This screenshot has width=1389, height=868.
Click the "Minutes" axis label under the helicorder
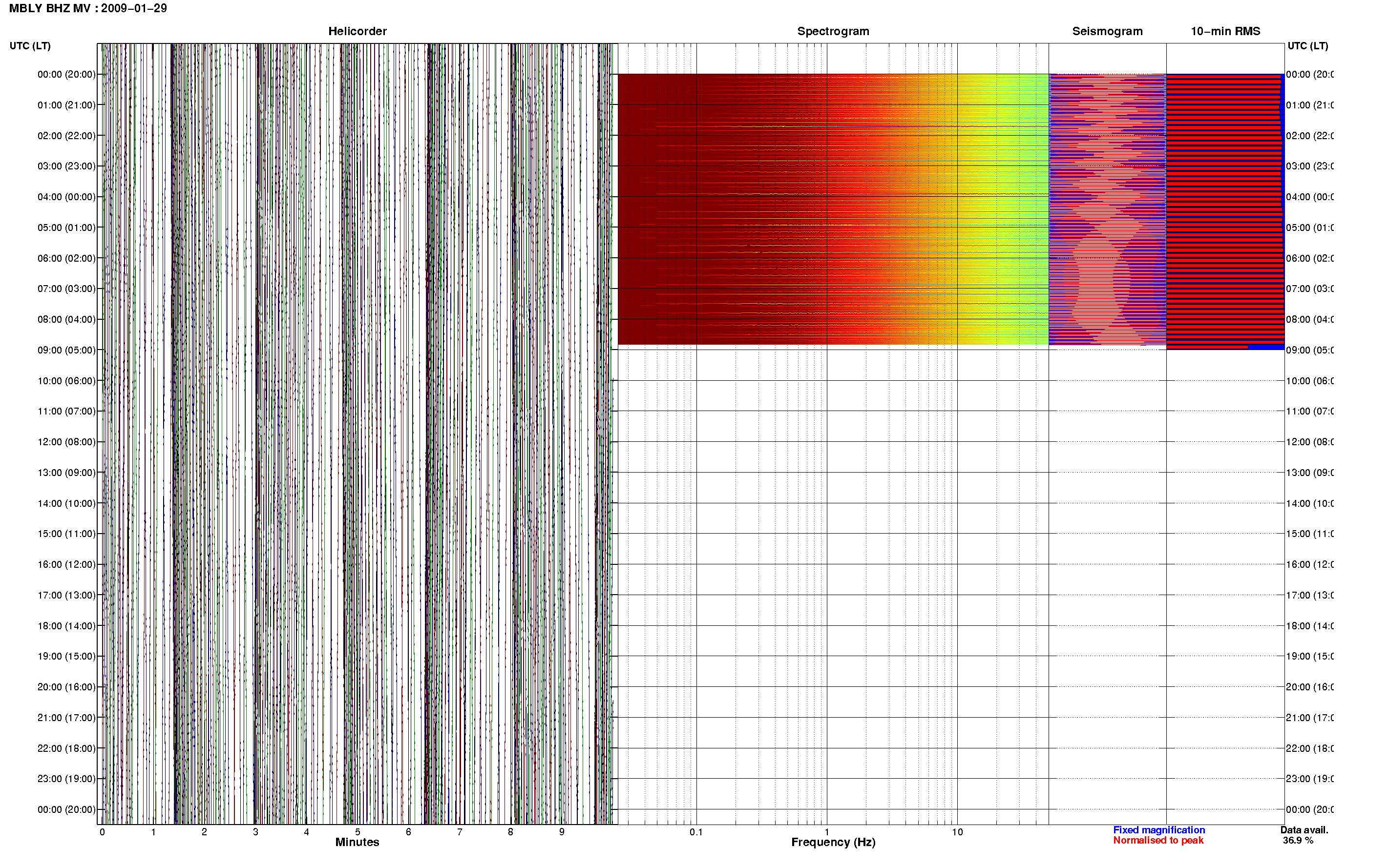(x=357, y=842)
